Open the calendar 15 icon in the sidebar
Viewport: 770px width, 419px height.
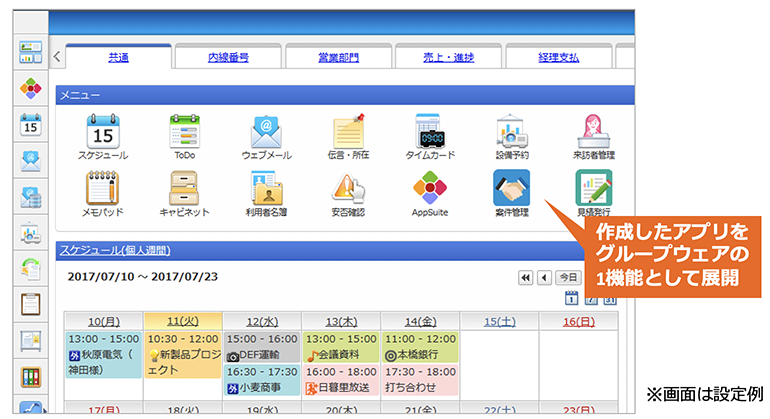(30, 125)
